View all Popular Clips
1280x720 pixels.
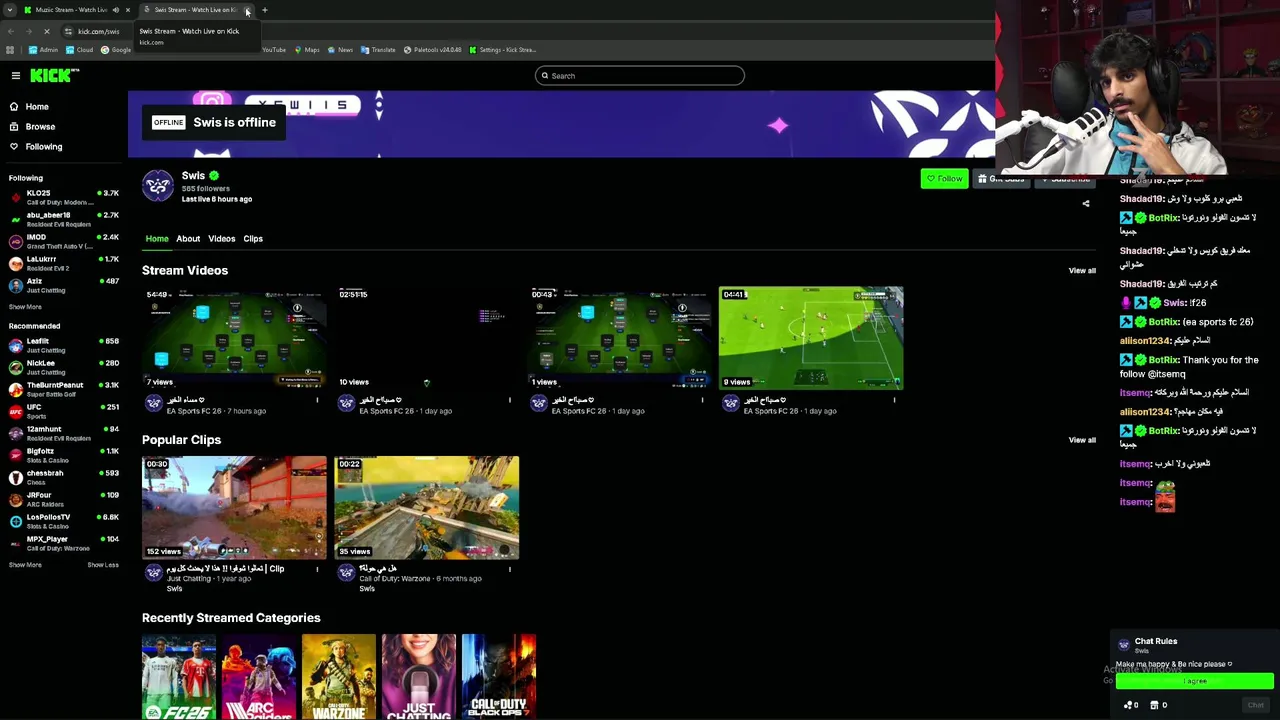click(x=1082, y=440)
